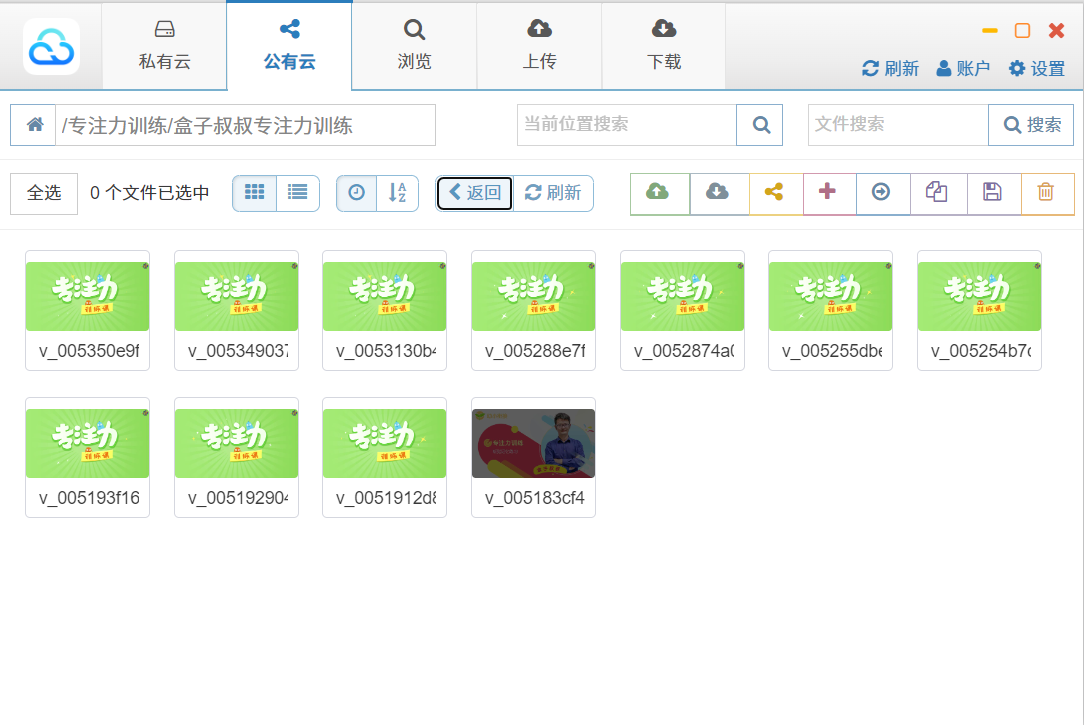The width and height of the screenshot is (1084, 725).
Task: Click the path field showing 专注力训练
Action: (x=245, y=125)
